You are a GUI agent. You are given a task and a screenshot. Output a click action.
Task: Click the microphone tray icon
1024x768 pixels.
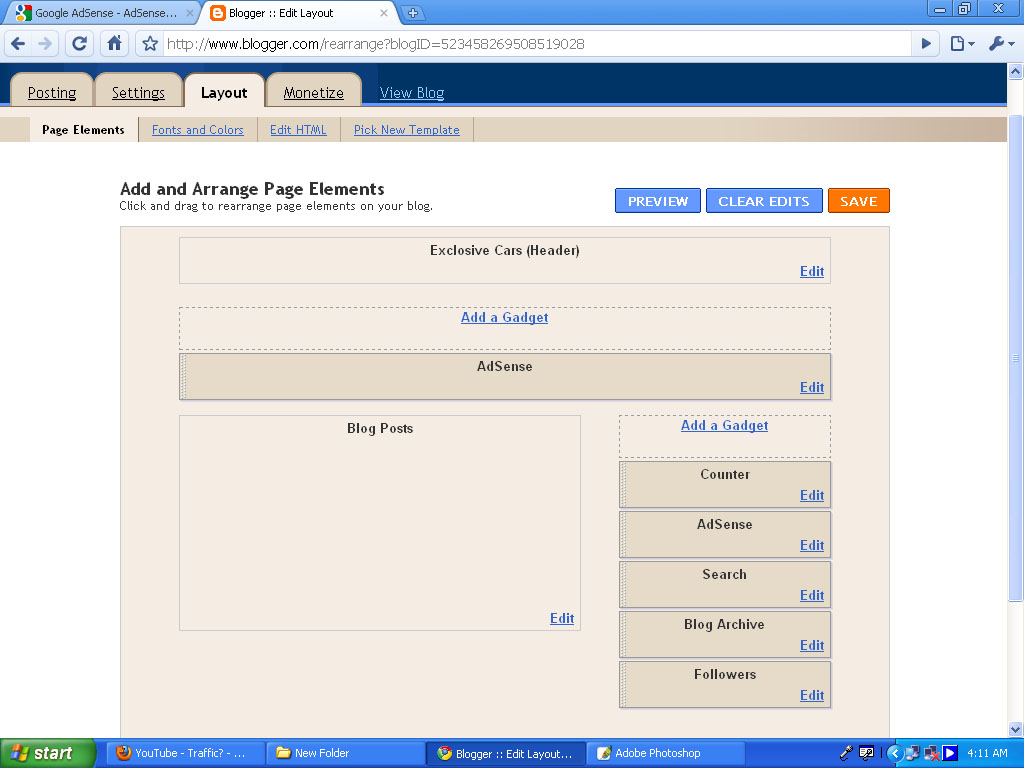(846, 753)
